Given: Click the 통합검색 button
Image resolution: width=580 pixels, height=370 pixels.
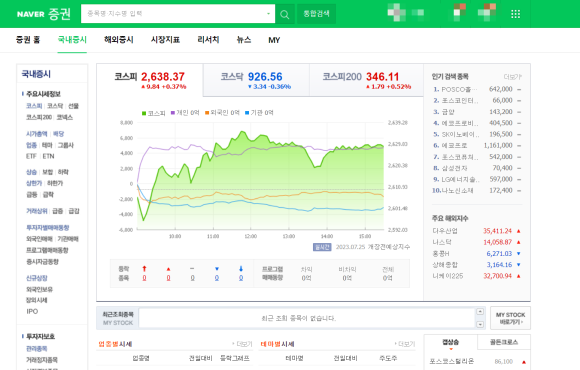Looking at the screenshot, I should [x=316, y=14].
